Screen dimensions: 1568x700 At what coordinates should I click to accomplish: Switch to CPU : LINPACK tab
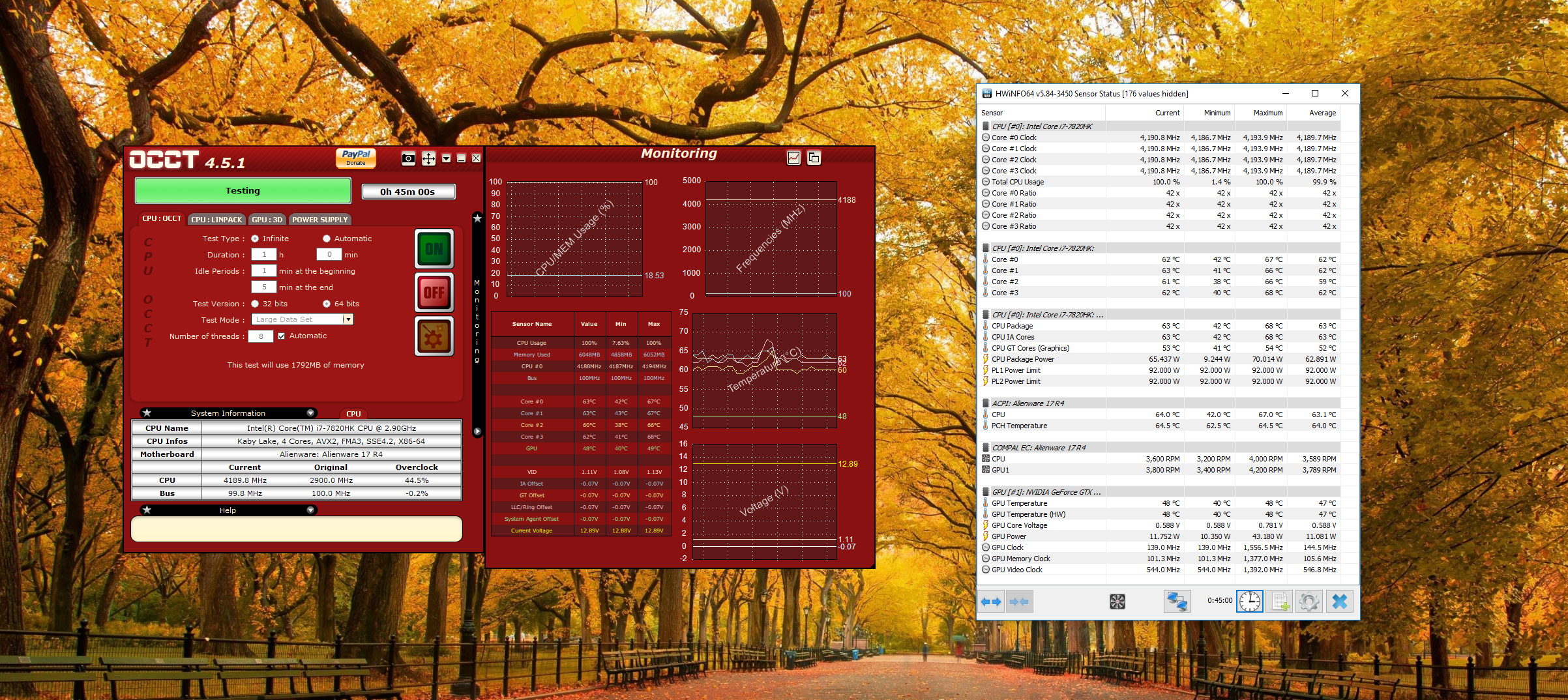(216, 220)
